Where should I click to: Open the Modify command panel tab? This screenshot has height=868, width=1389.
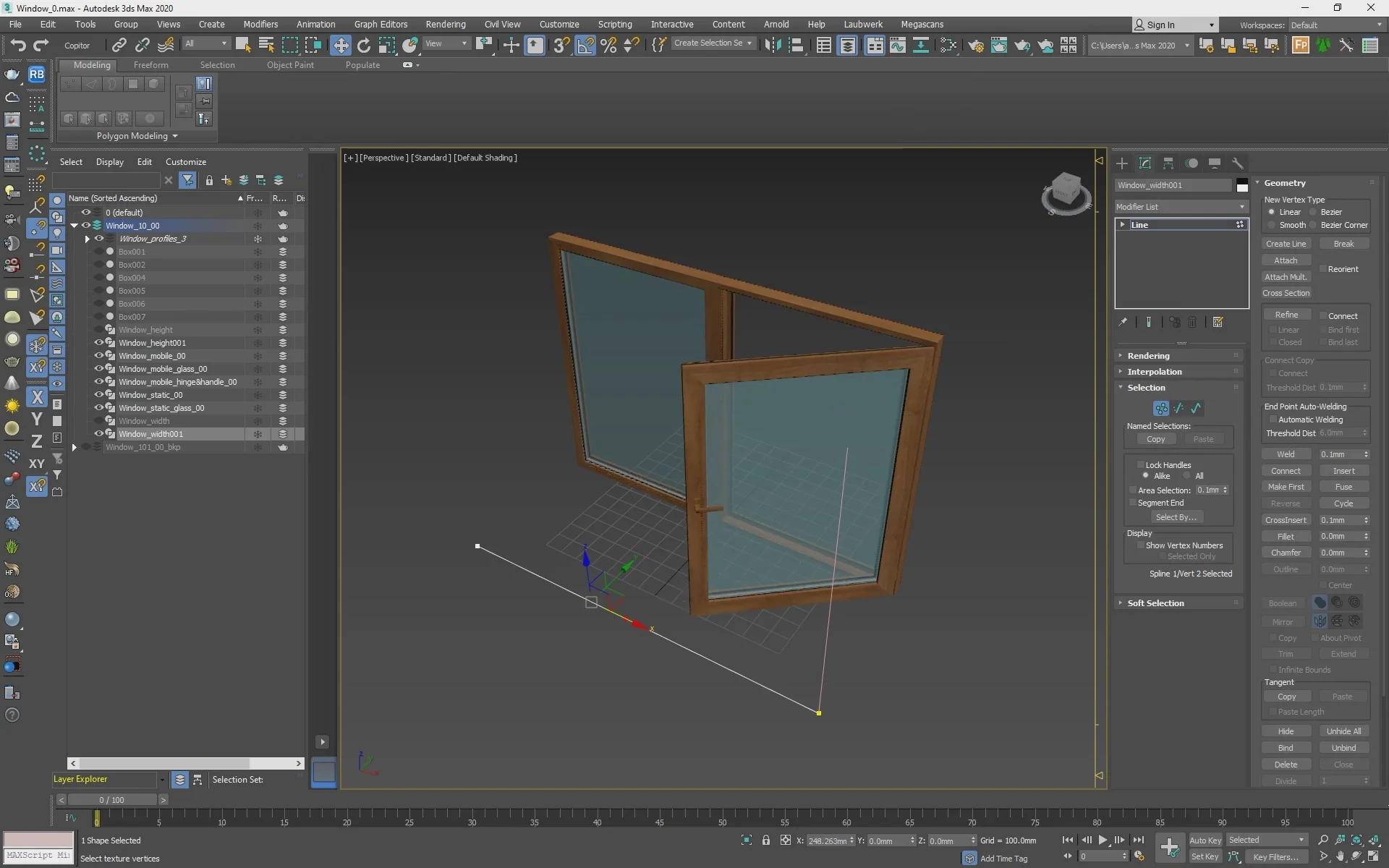click(x=1145, y=163)
